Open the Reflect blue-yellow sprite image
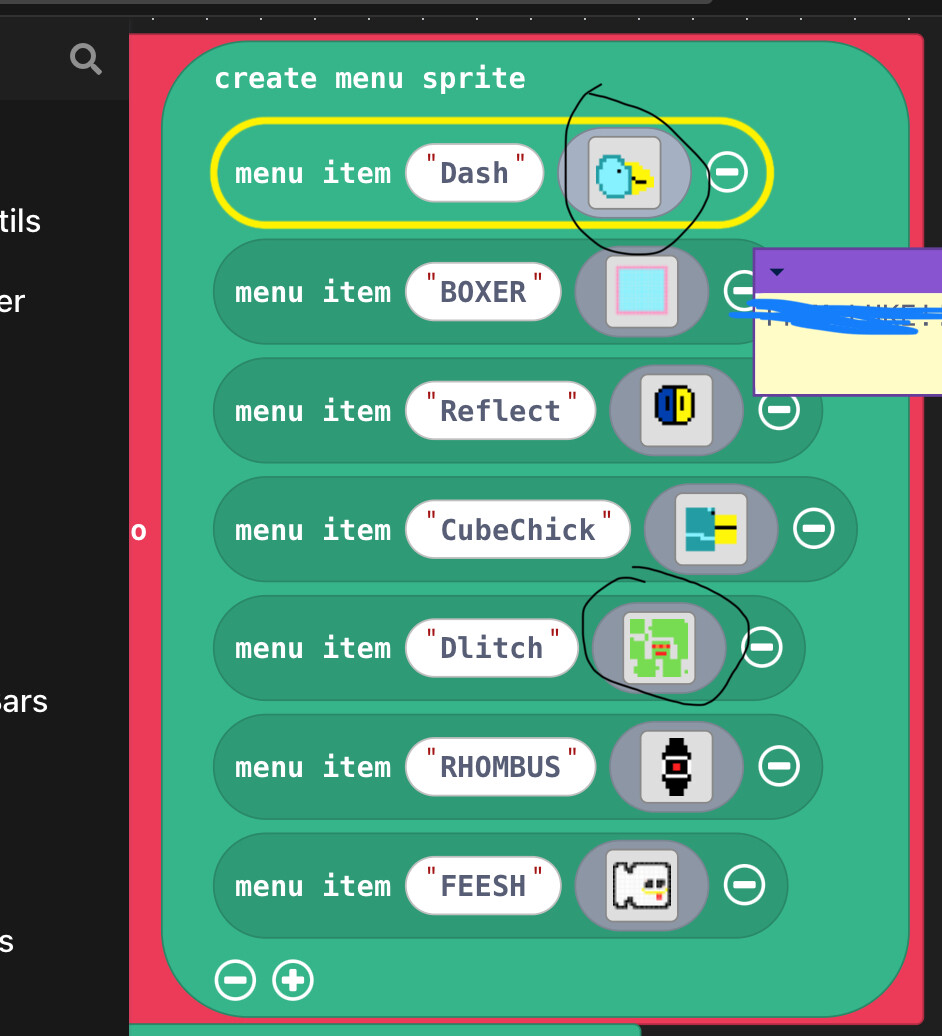The width and height of the screenshot is (942, 1036). click(676, 410)
